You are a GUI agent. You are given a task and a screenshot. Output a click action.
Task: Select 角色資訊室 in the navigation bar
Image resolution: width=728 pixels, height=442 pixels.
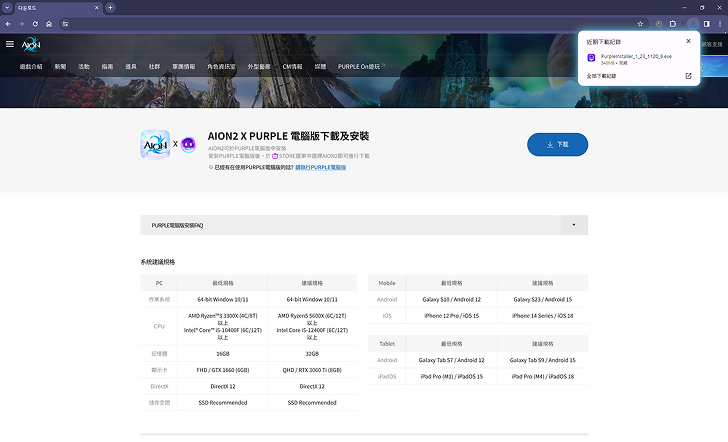[x=220, y=66]
